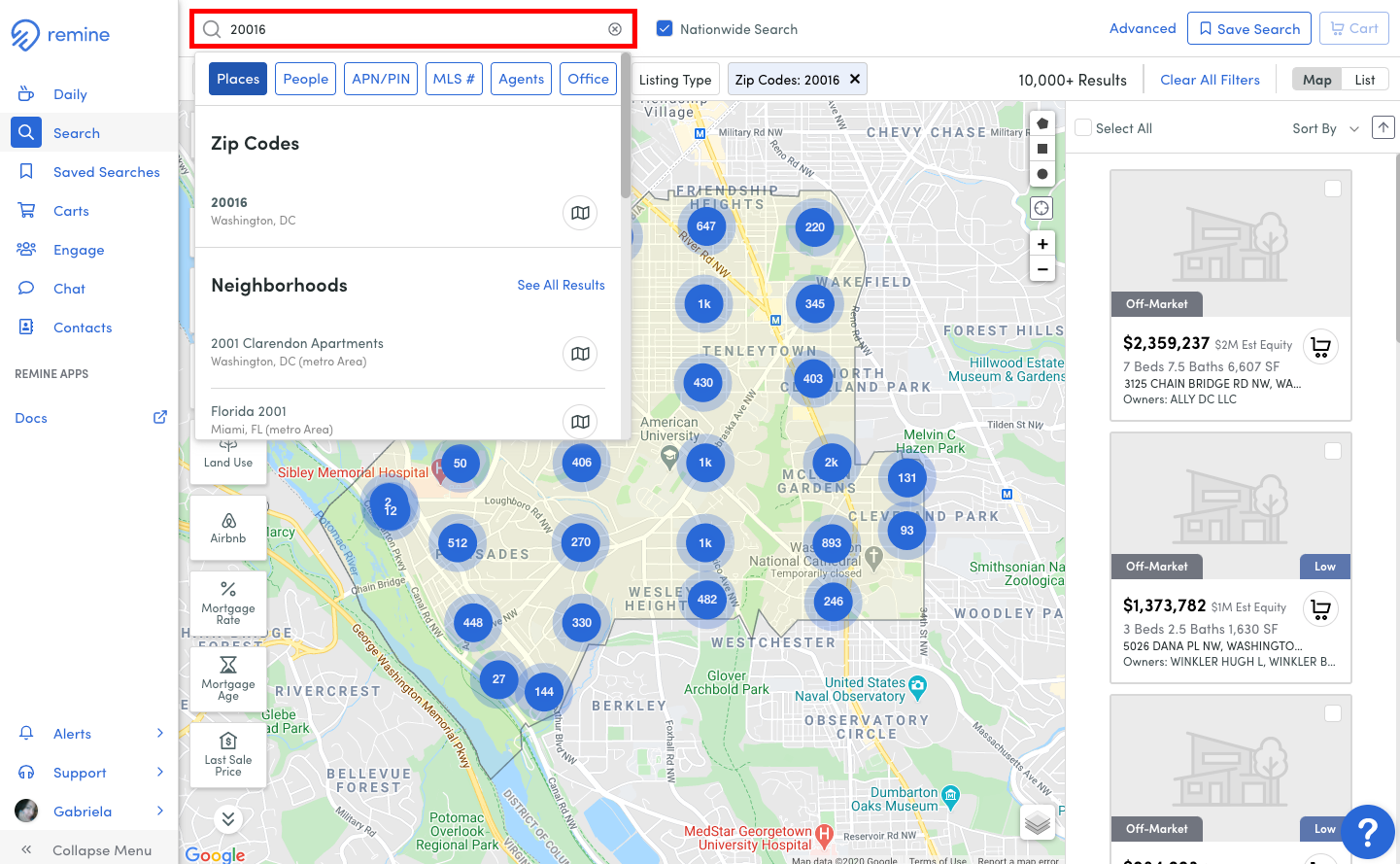Collapse the sidebar menu

coord(88,849)
